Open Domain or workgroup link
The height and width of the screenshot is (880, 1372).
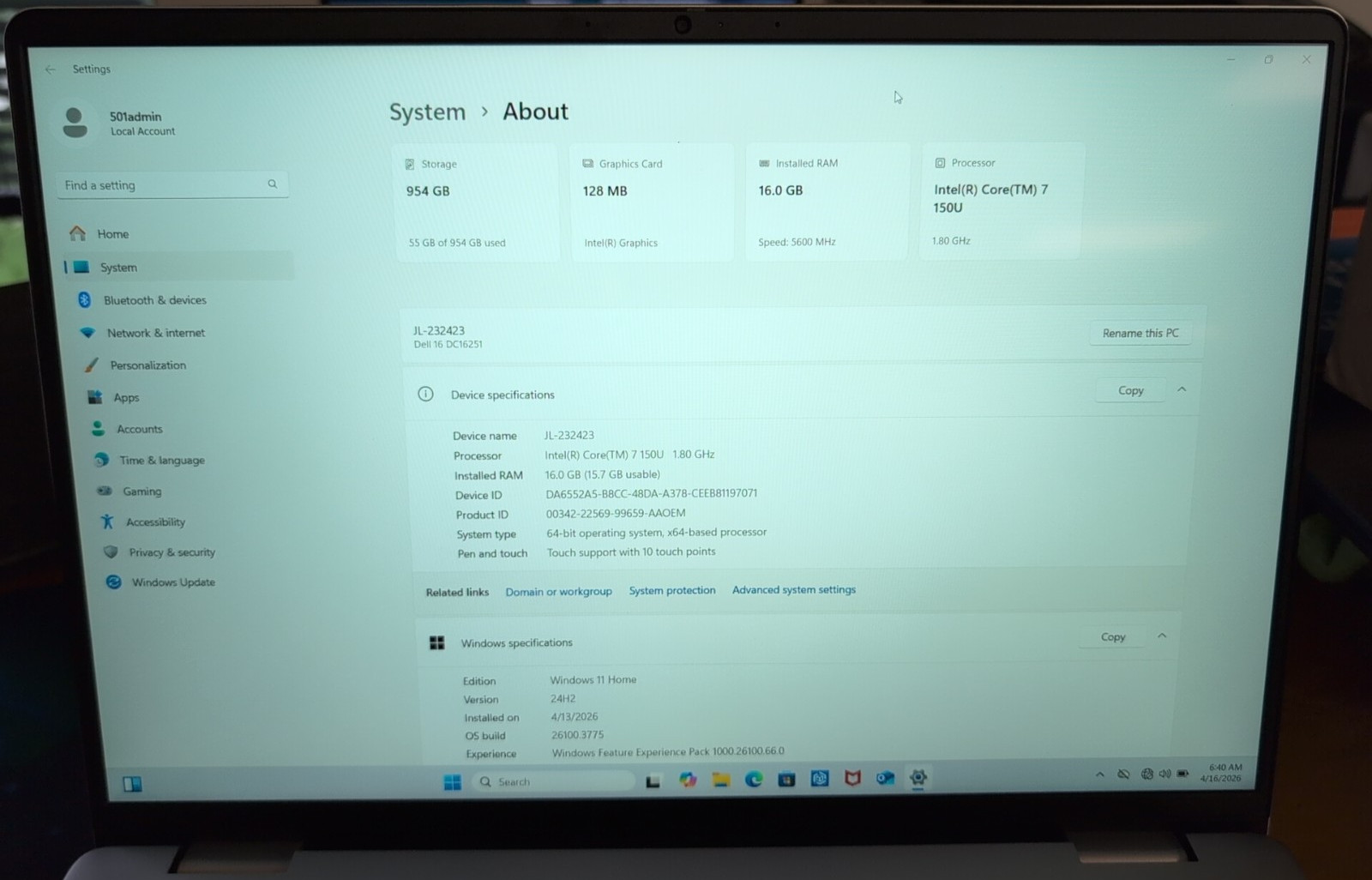coord(558,591)
